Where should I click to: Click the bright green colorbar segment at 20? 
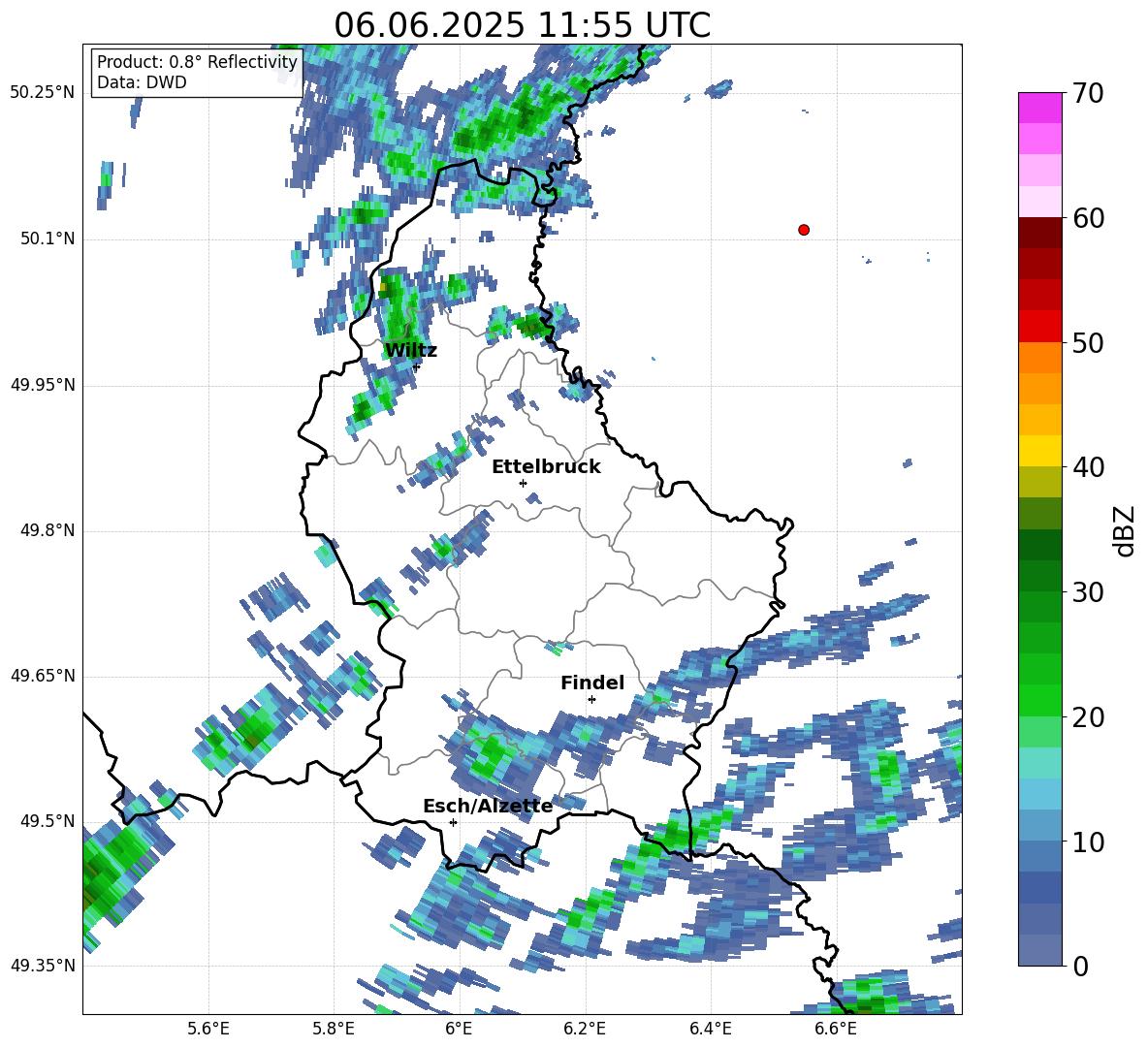tap(1039, 700)
